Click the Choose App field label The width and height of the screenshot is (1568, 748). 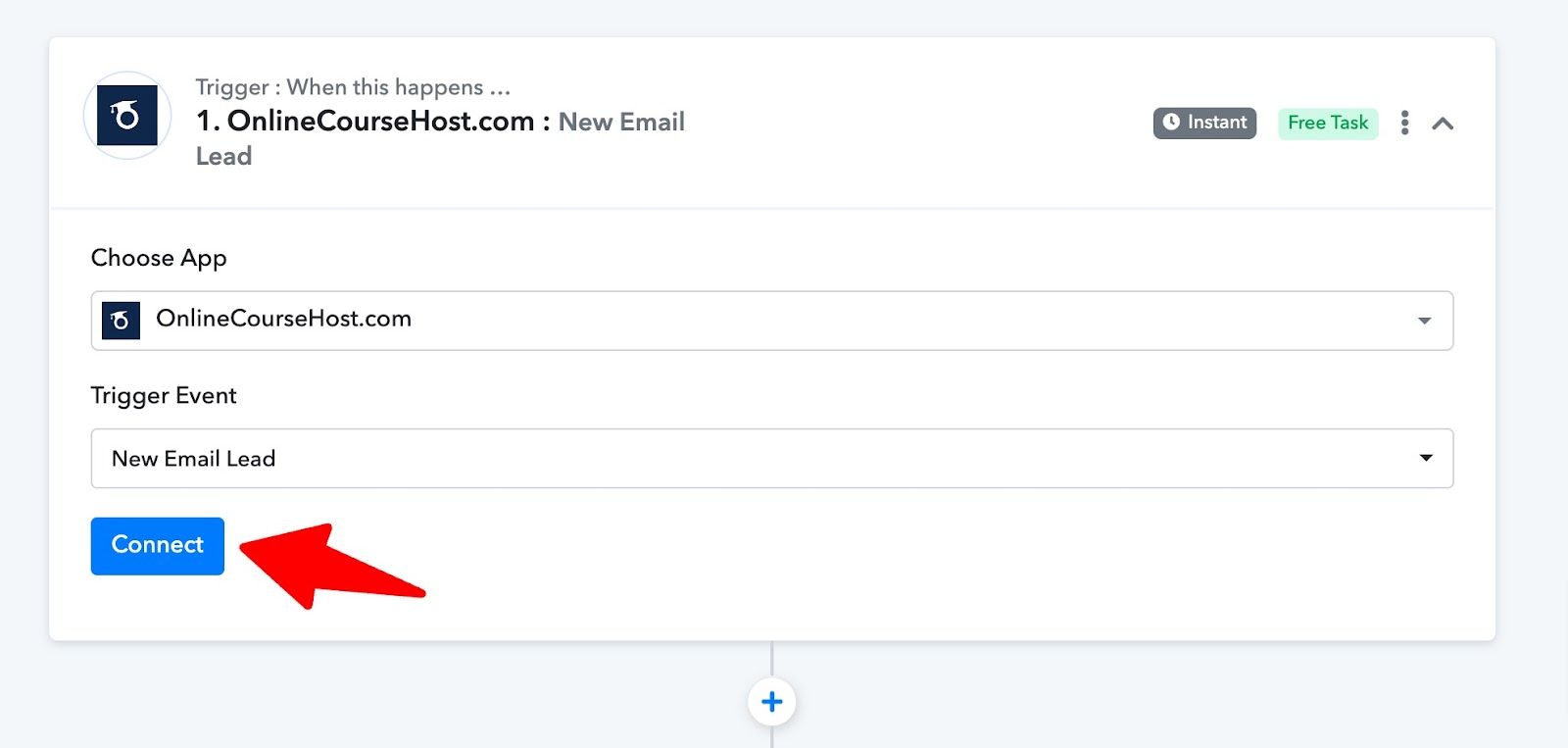[158, 258]
